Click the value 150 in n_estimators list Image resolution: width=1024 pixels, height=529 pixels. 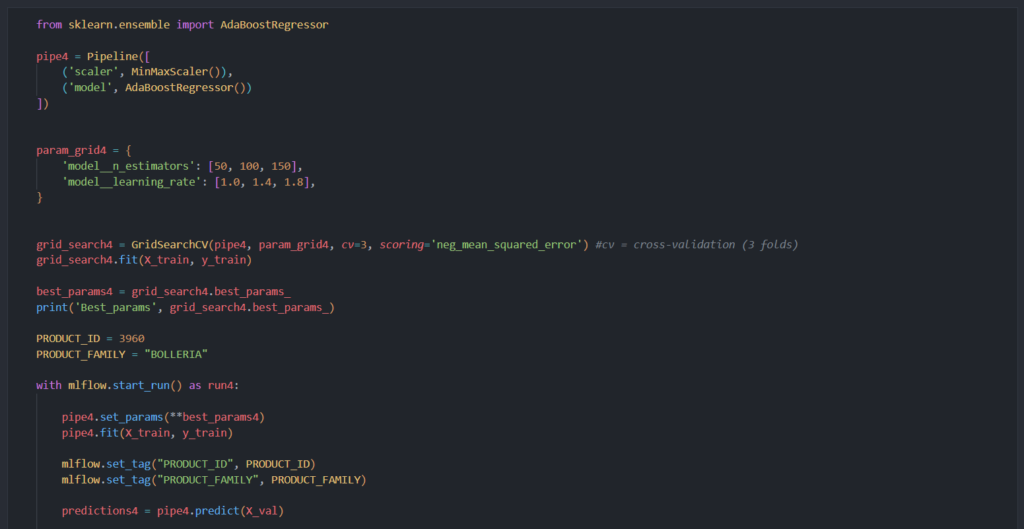pos(280,167)
